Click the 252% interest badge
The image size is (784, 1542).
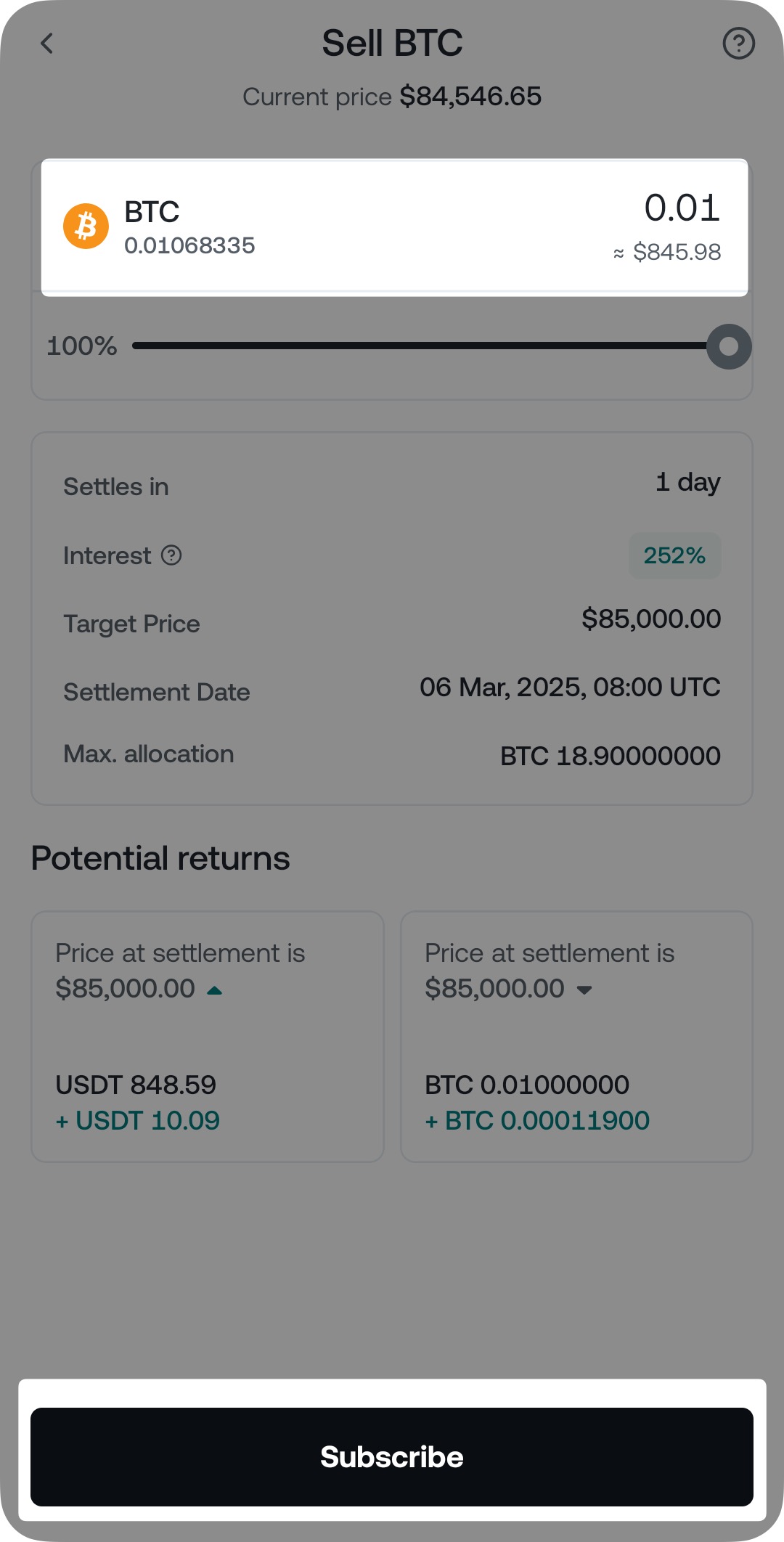pyautogui.click(x=674, y=555)
